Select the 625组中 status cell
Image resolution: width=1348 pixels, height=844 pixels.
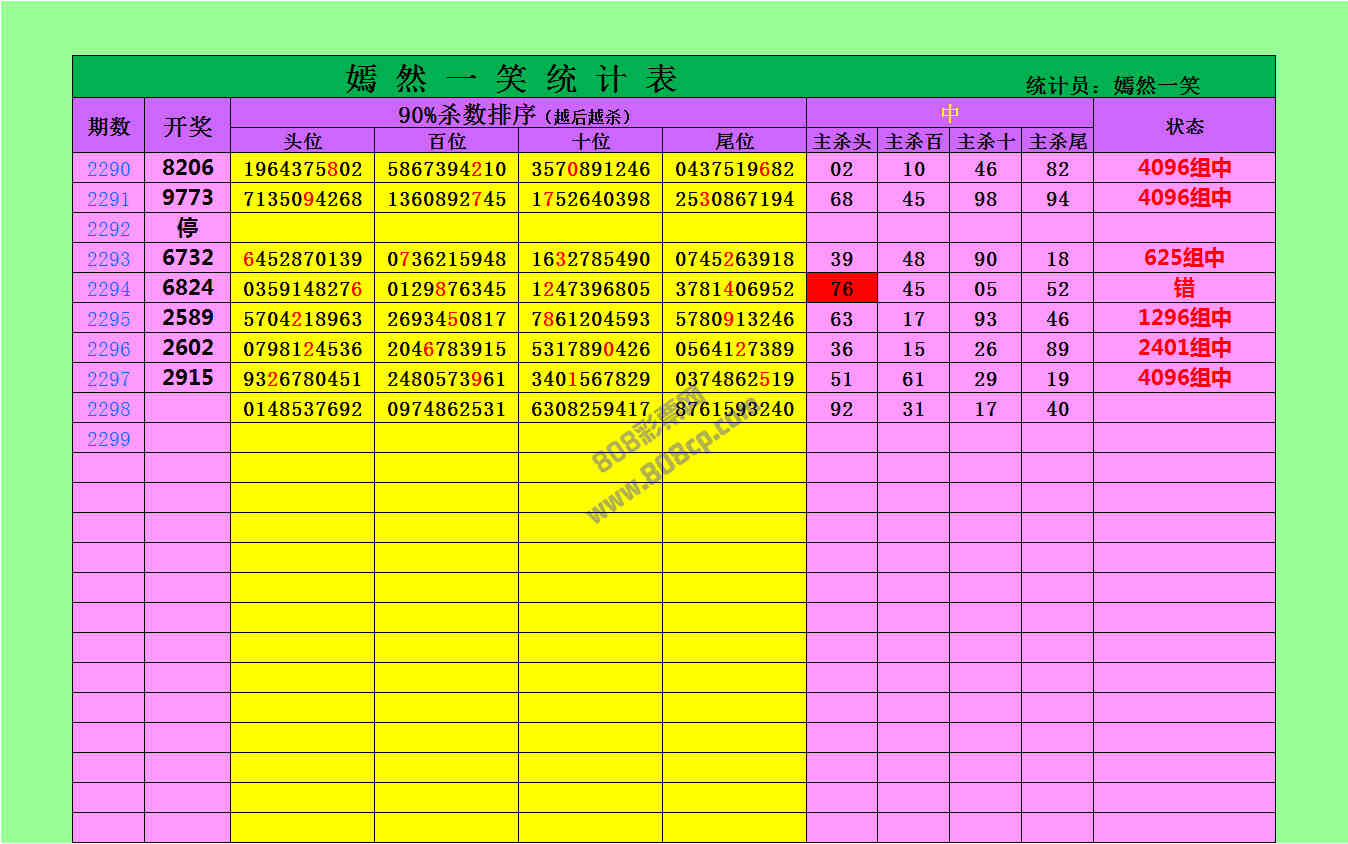click(x=1184, y=258)
